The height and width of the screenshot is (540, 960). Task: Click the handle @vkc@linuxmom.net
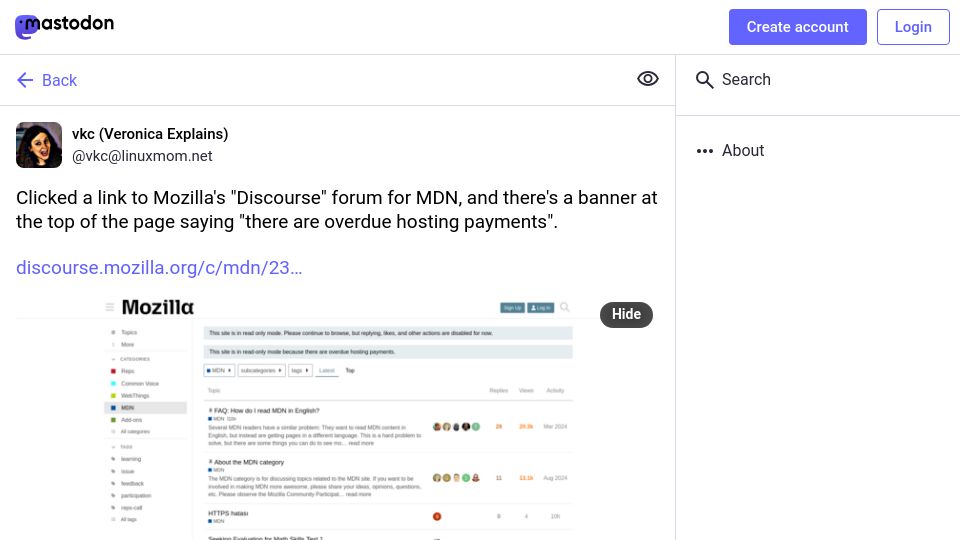coord(142,156)
